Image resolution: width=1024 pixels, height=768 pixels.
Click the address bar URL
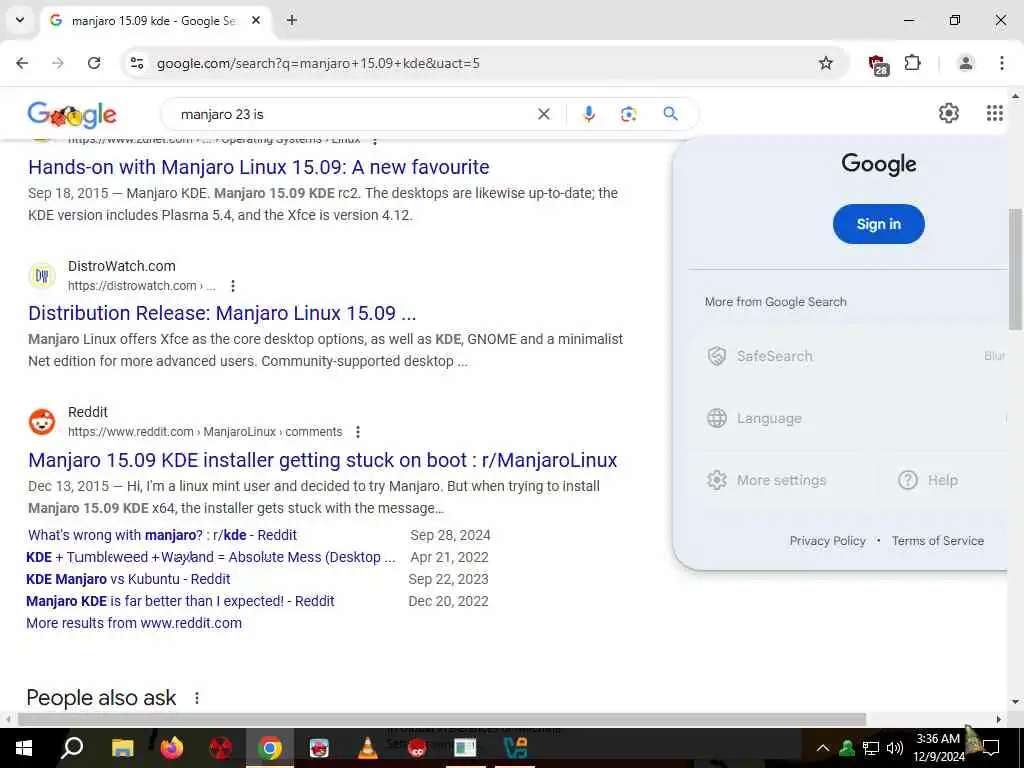point(318,63)
